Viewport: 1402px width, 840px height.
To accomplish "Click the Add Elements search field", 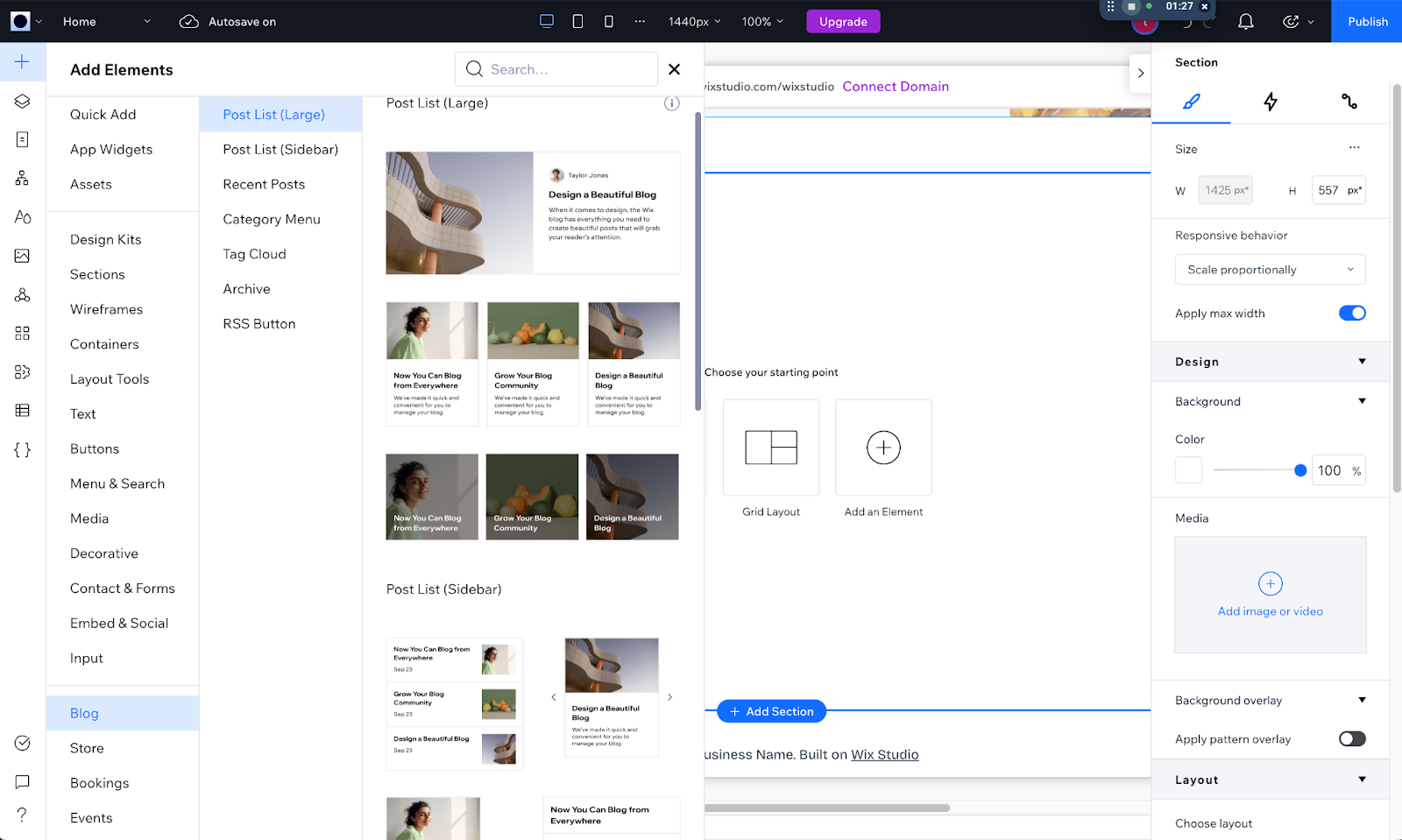I will coord(556,69).
